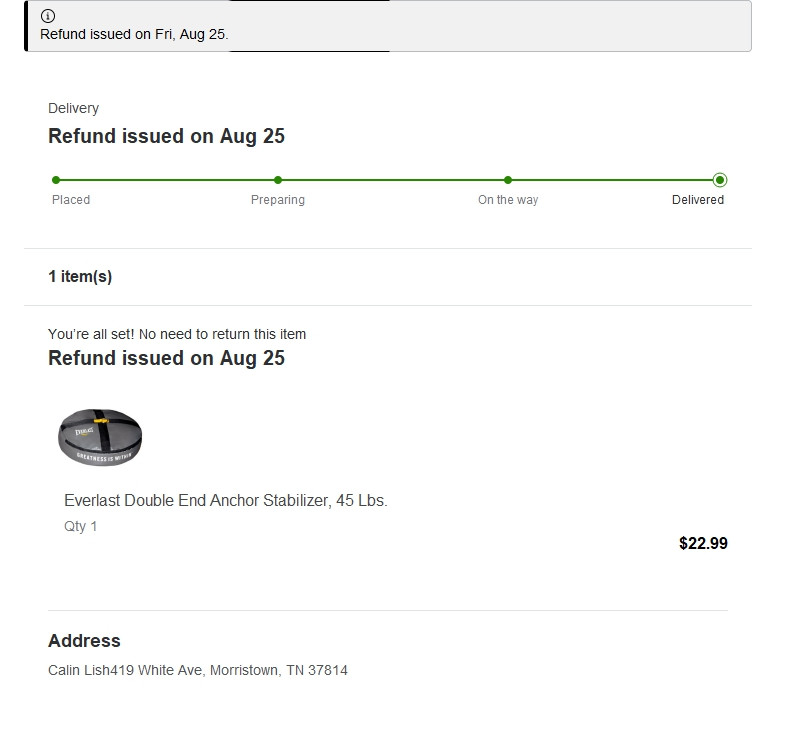This screenshot has width=800, height=746.
Task: Click the $22.99 price amount
Action: click(x=703, y=544)
